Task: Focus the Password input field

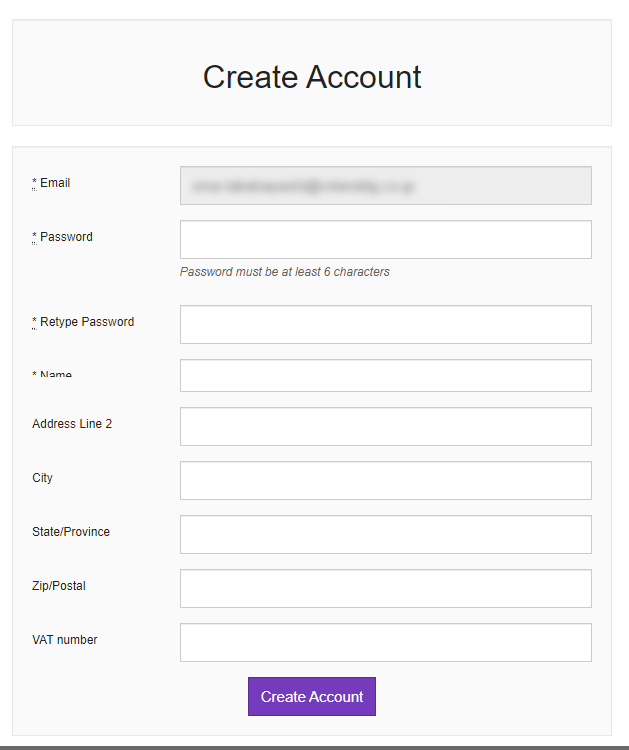Action: [x=385, y=240]
